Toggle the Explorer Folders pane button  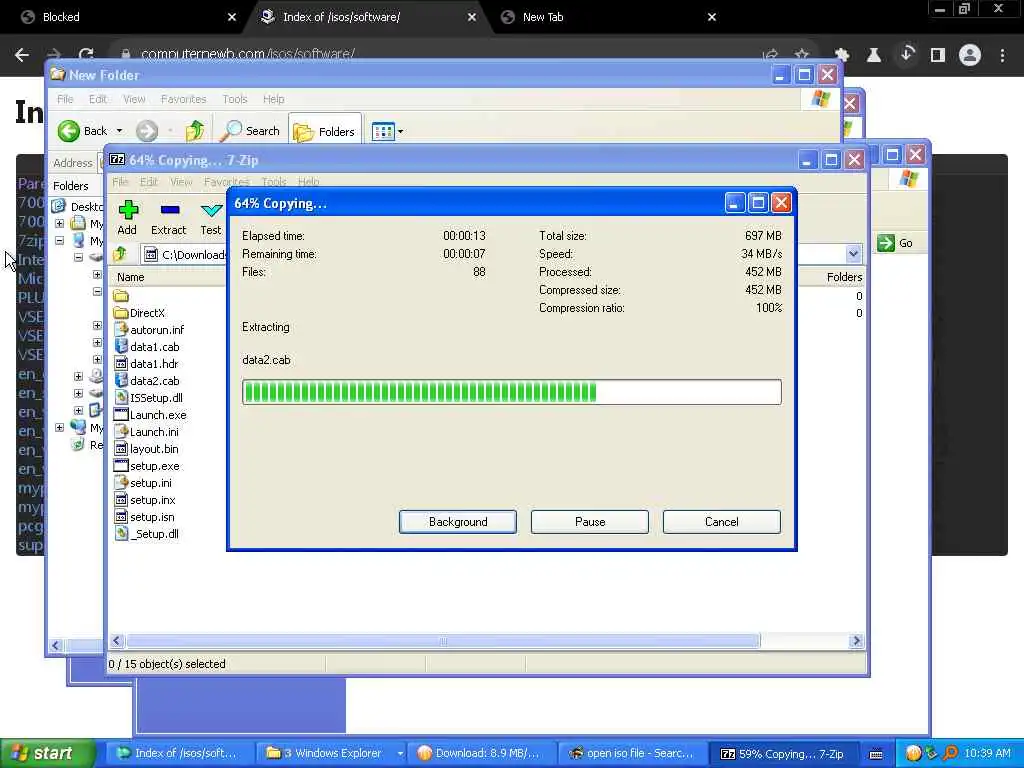click(325, 132)
